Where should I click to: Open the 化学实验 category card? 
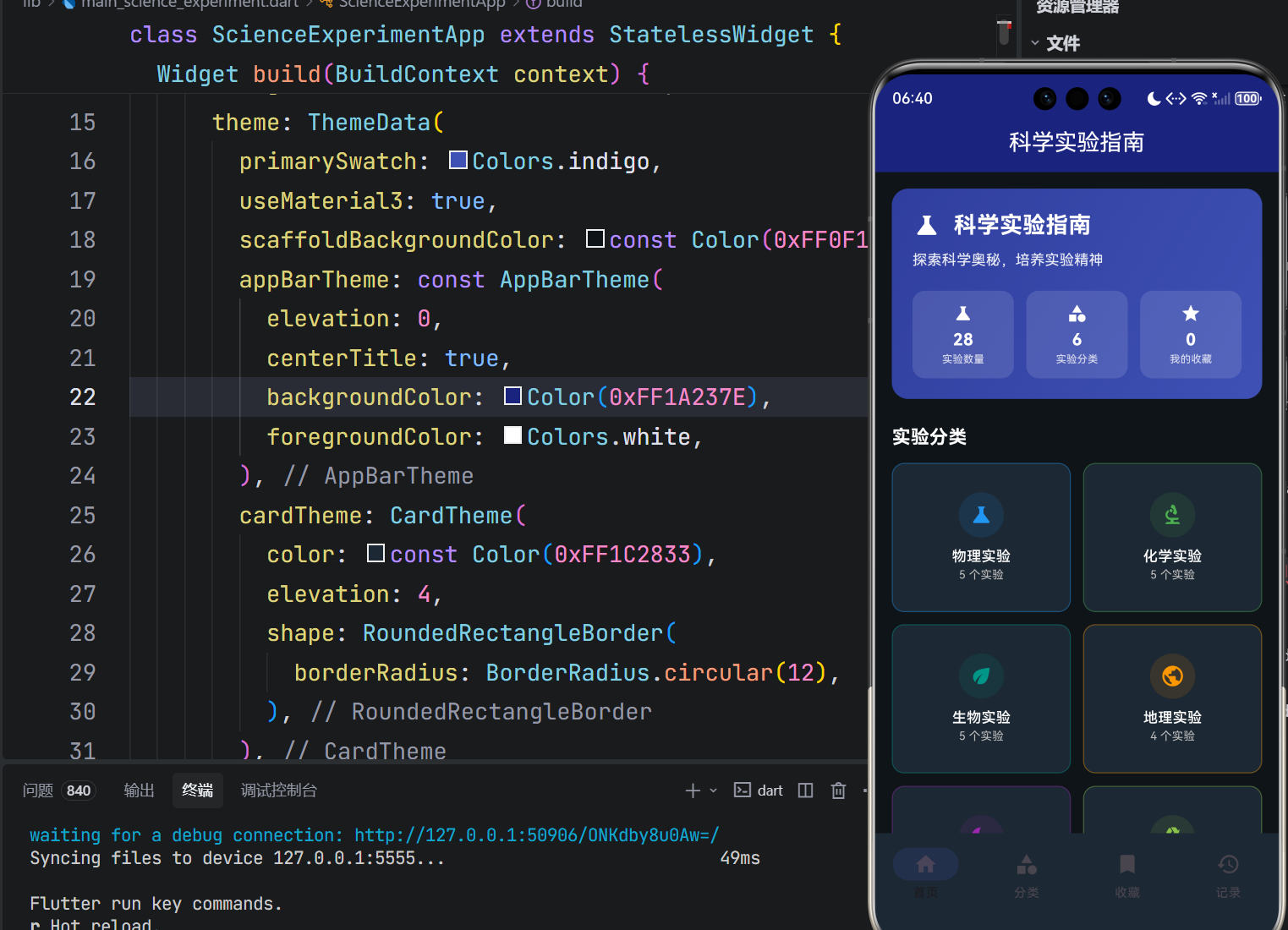coord(1172,538)
